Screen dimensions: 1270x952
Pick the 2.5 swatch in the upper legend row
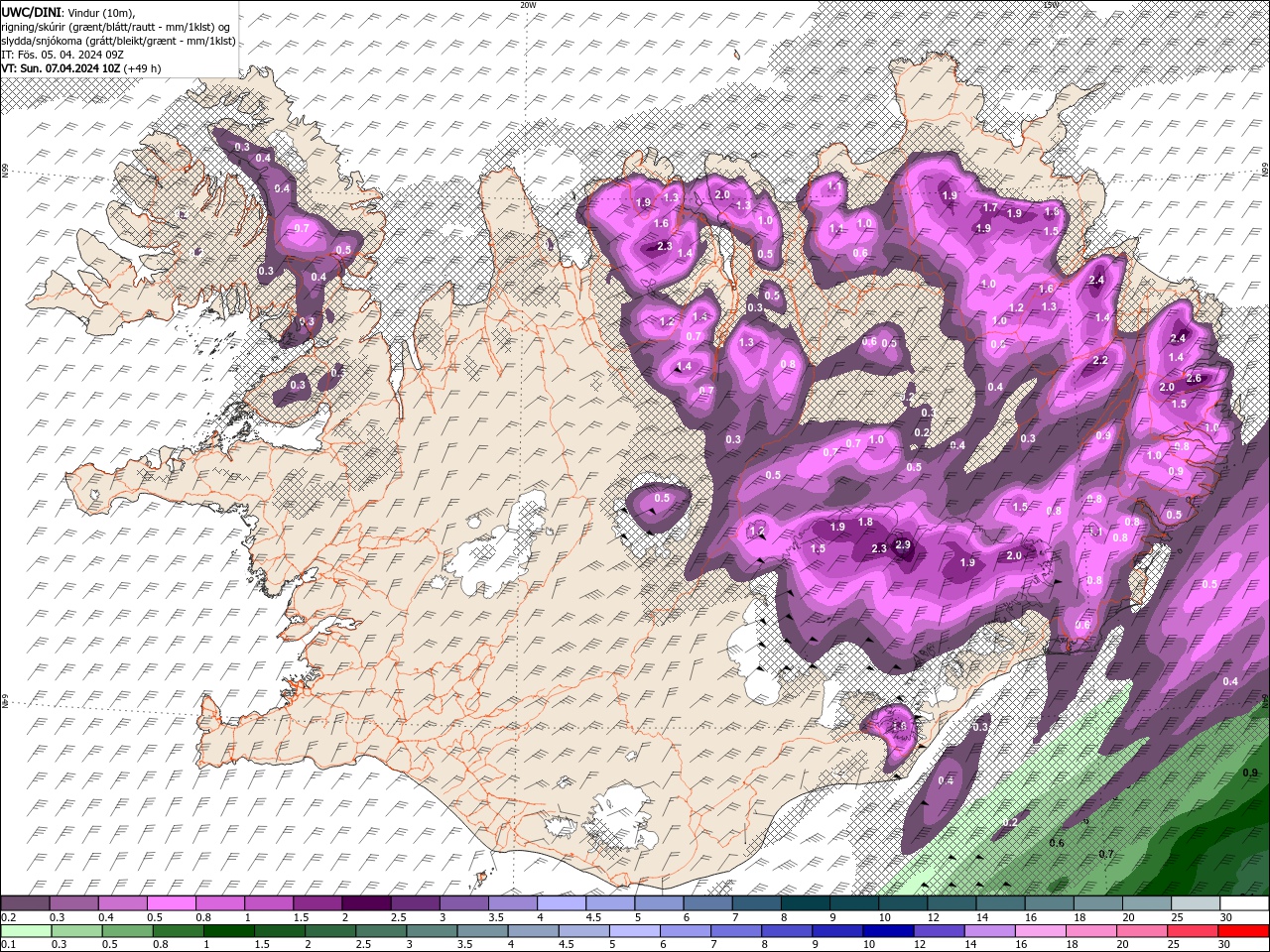tap(415, 903)
